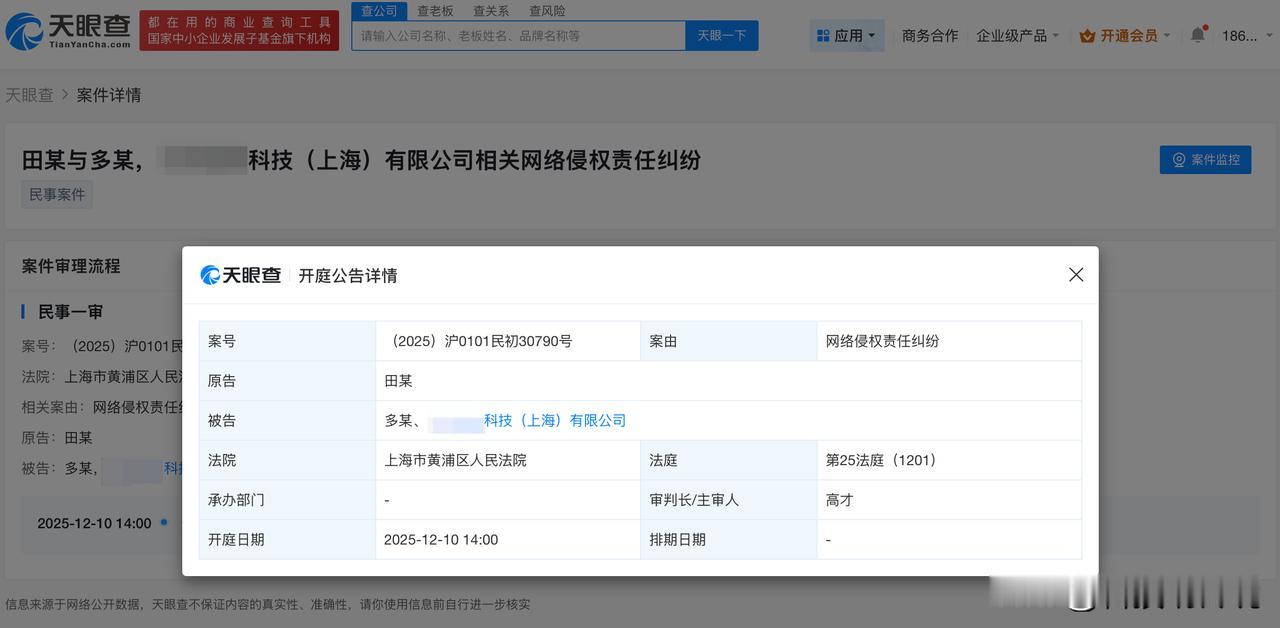Click the crown icon next to 开通会员

pyautogui.click(x=1087, y=33)
